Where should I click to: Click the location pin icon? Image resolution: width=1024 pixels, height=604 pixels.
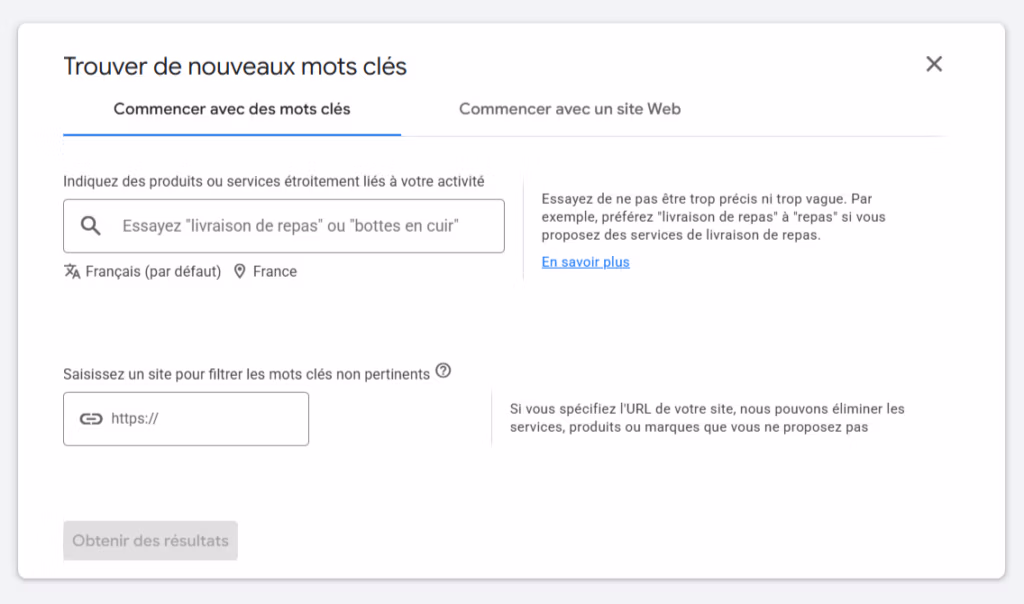[x=240, y=271]
